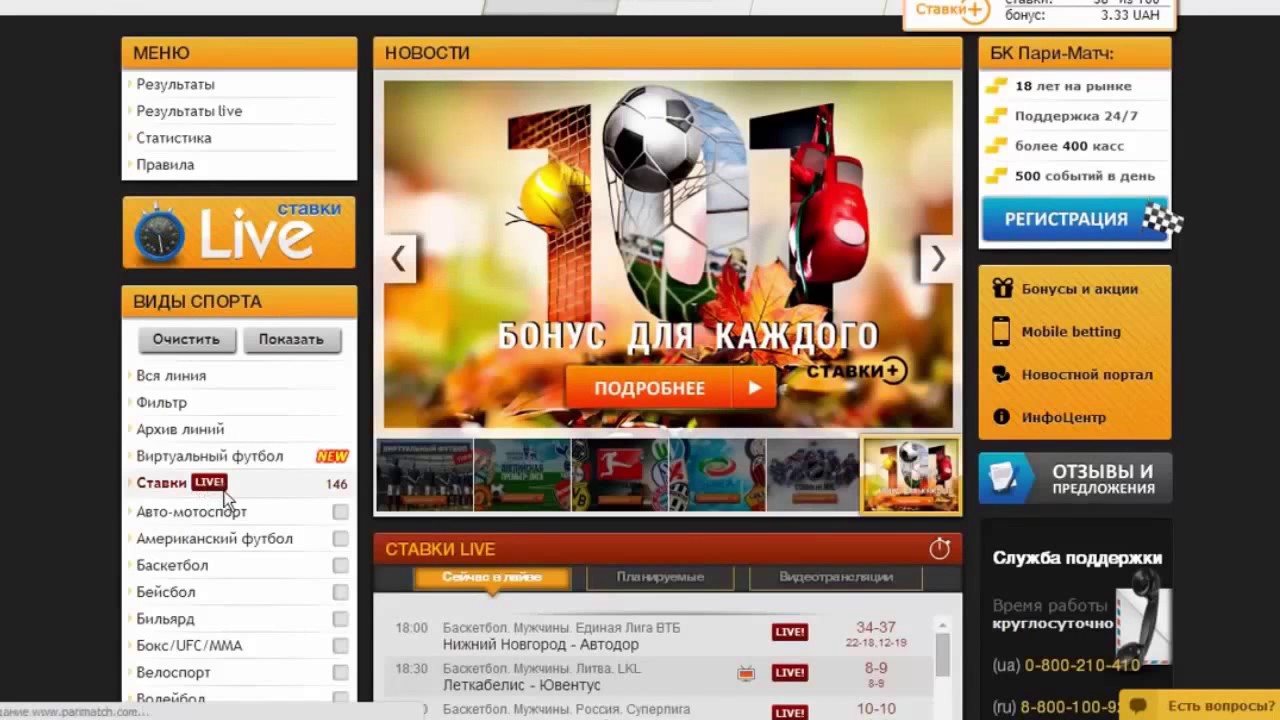
Task: Click the blue Регистрация button
Action: (1075, 219)
